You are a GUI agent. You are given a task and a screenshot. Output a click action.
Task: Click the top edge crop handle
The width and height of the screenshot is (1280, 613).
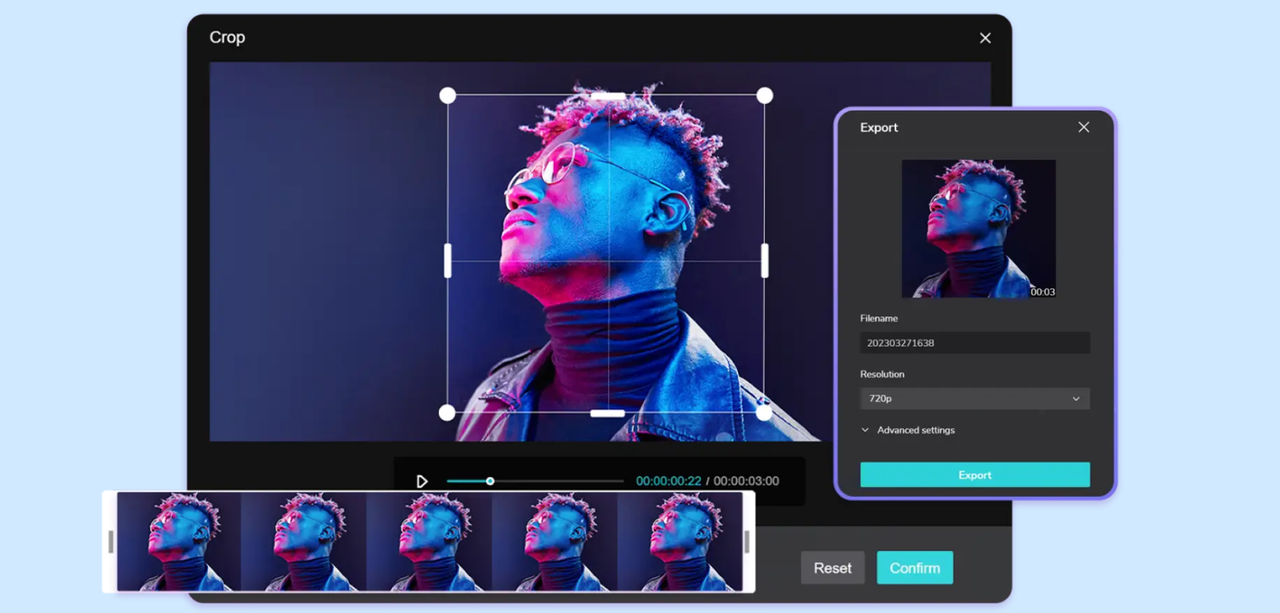point(607,96)
